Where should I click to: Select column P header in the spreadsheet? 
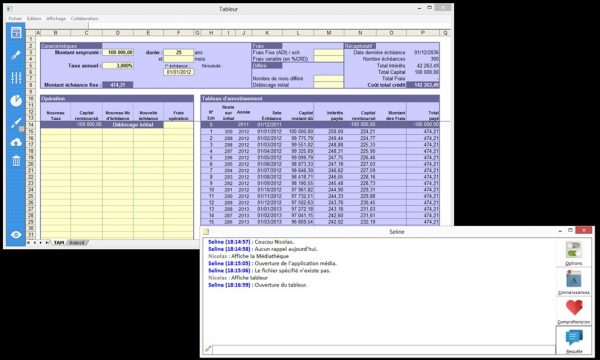pos(423,33)
